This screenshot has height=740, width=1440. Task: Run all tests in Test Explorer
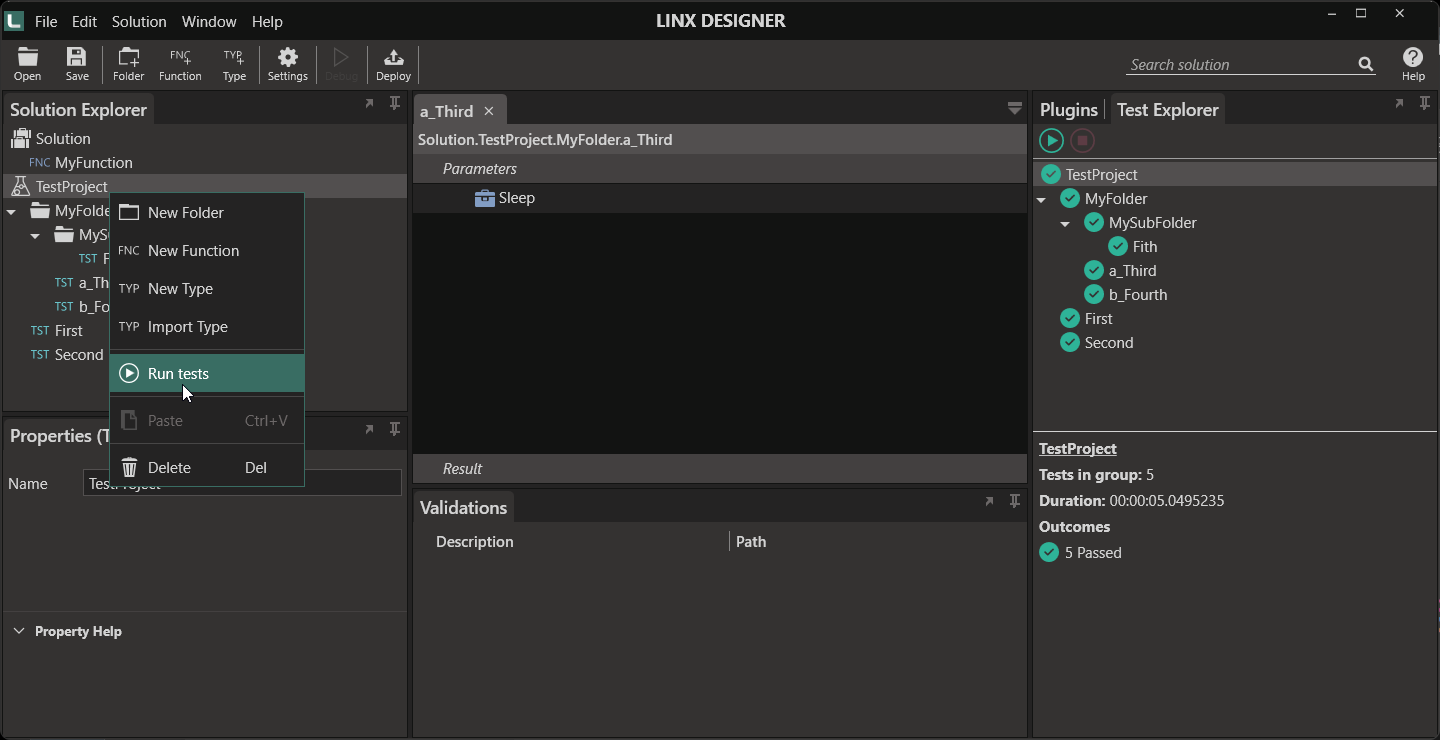(1051, 140)
